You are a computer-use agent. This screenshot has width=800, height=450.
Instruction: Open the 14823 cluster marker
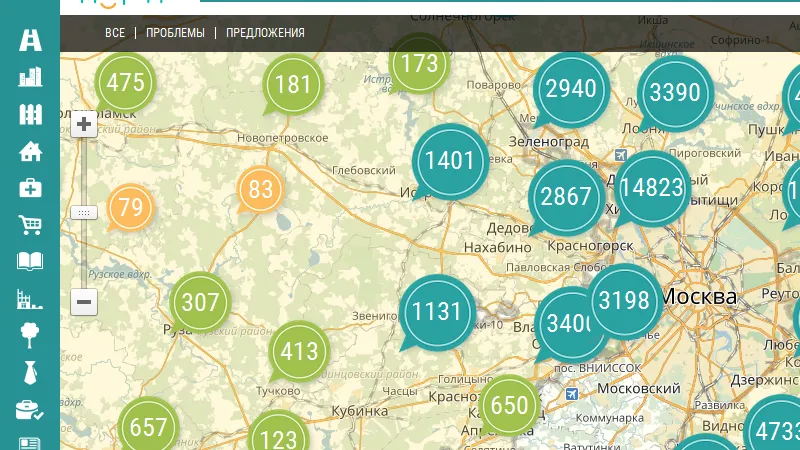point(652,188)
